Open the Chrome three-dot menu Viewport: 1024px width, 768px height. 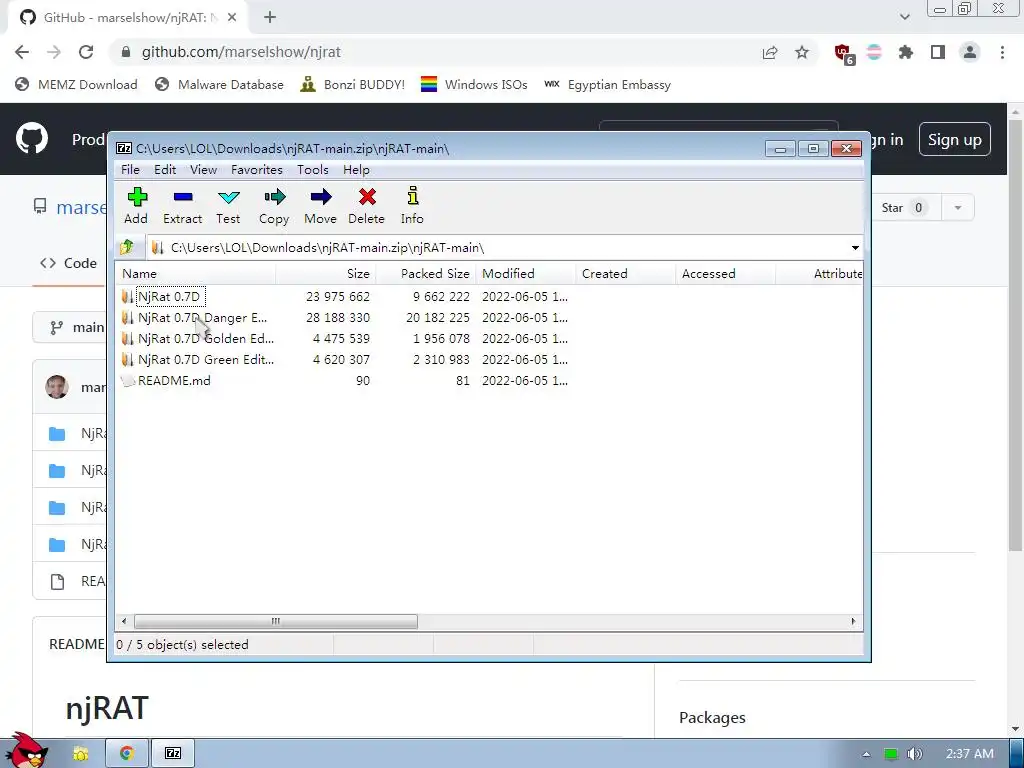click(1002, 52)
